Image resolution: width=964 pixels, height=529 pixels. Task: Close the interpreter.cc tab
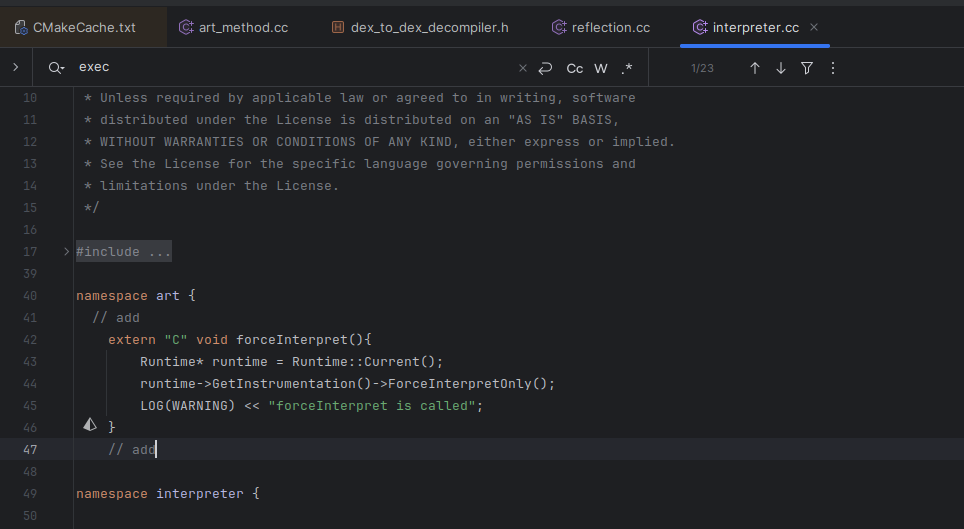(814, 27)
